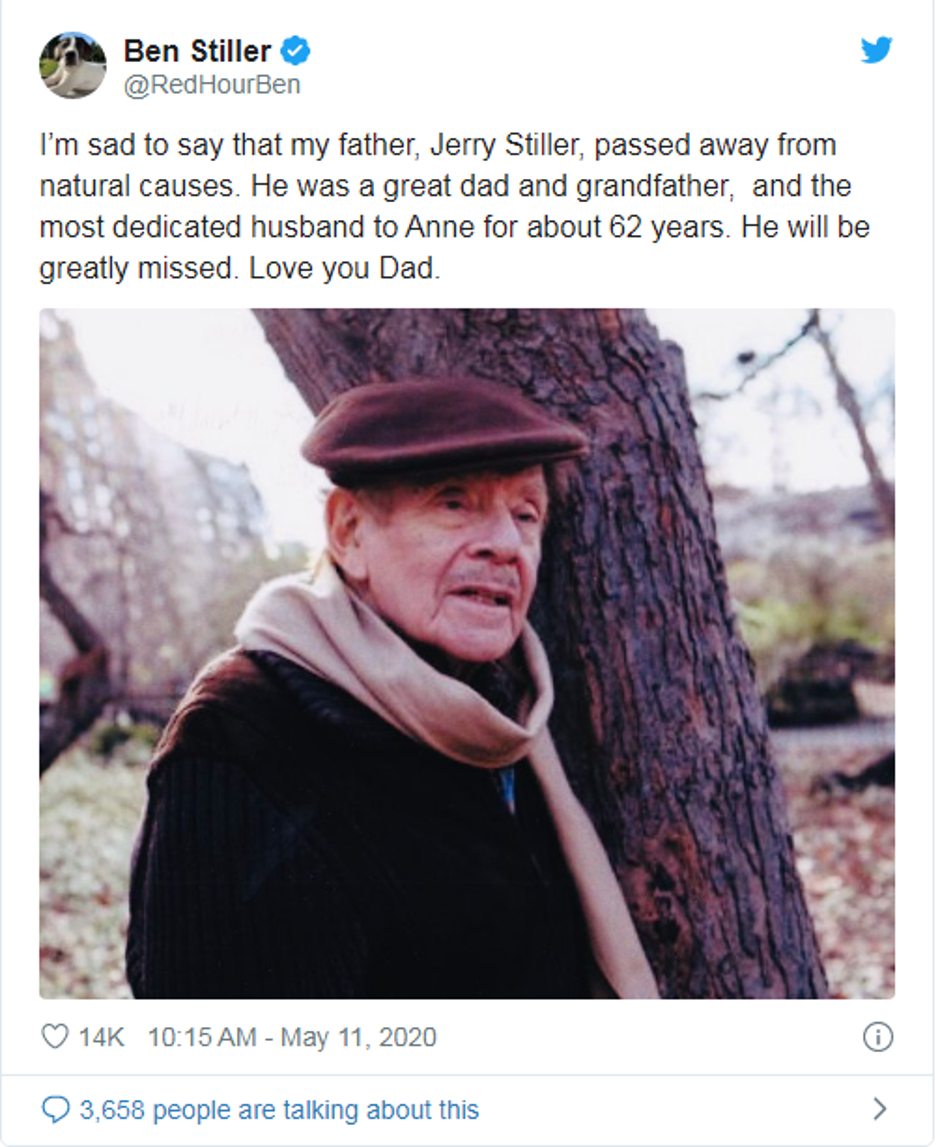
Task: Click the speech bubble conversation icon
Action: (x=56, y=1109)
